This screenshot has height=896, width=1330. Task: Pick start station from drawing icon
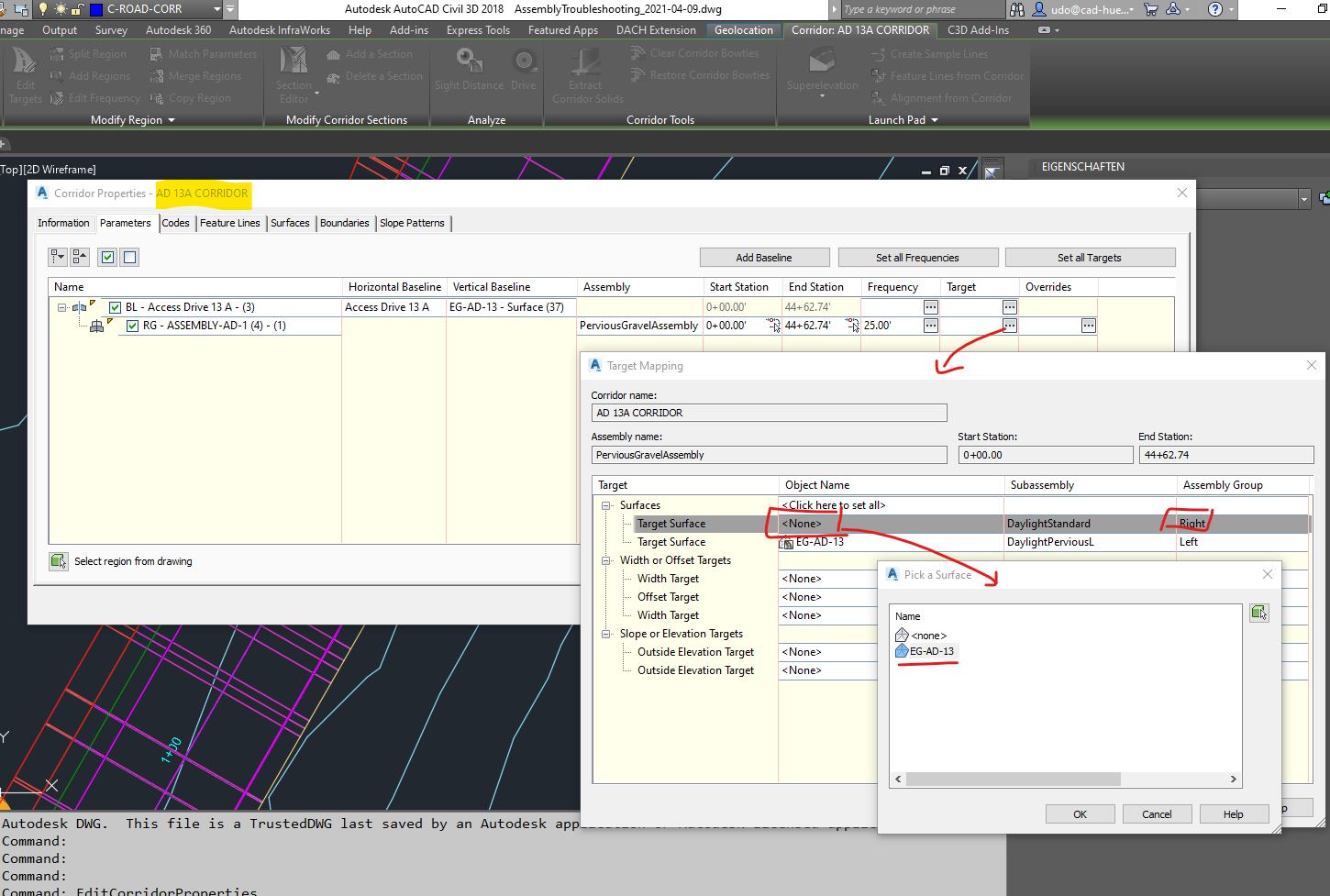(773, 326)
